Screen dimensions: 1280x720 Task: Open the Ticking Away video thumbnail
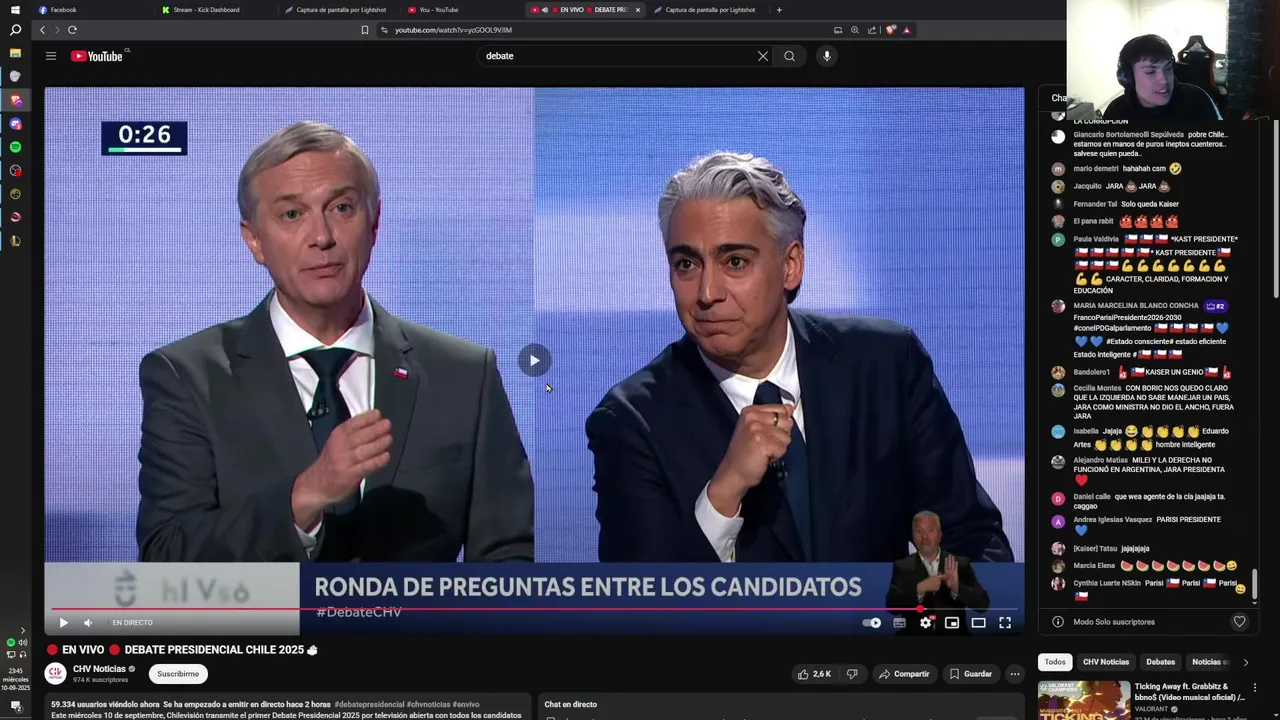[x=1084, y=700]
